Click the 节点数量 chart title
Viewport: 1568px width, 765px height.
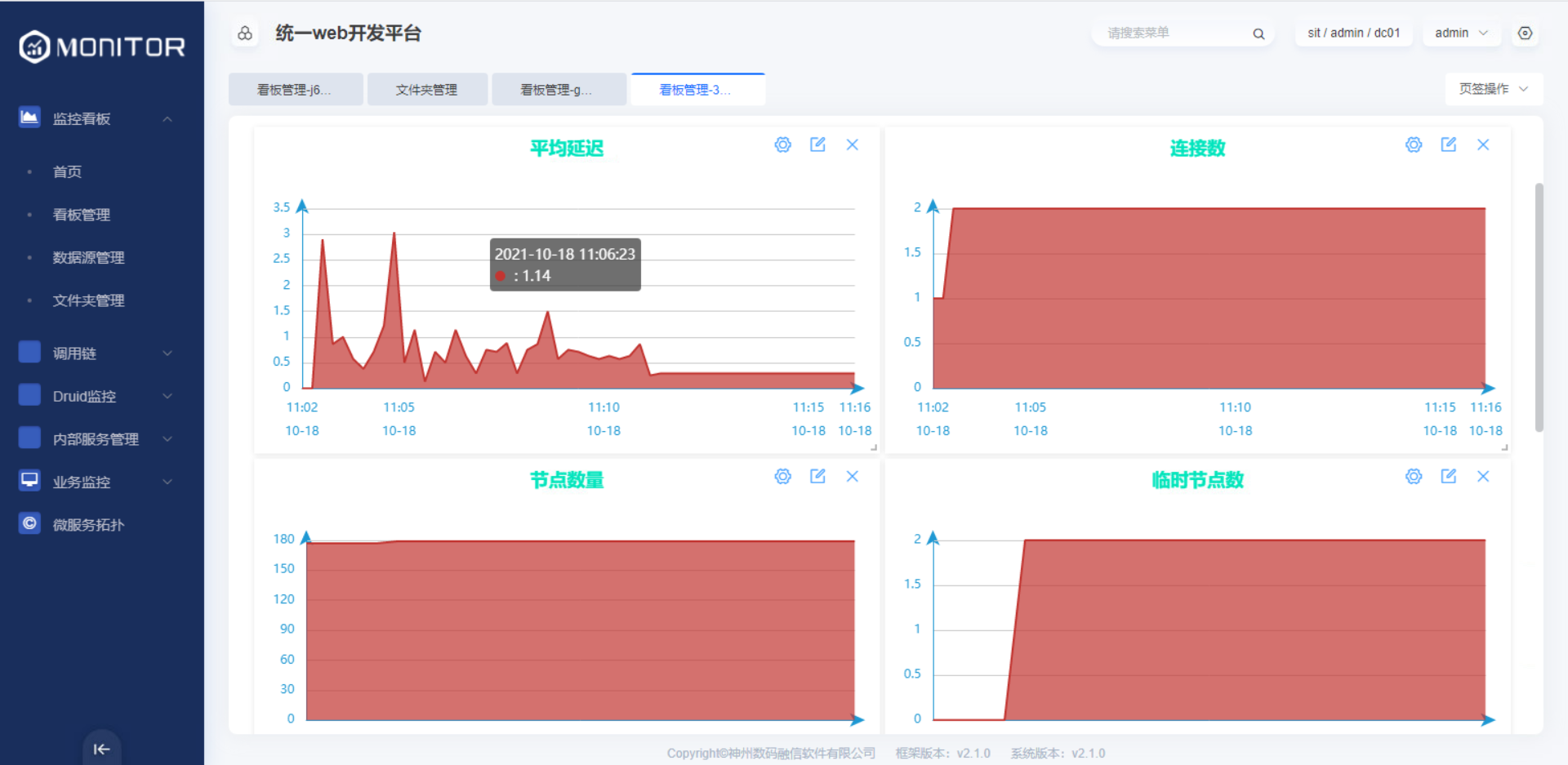click(567, 480)
